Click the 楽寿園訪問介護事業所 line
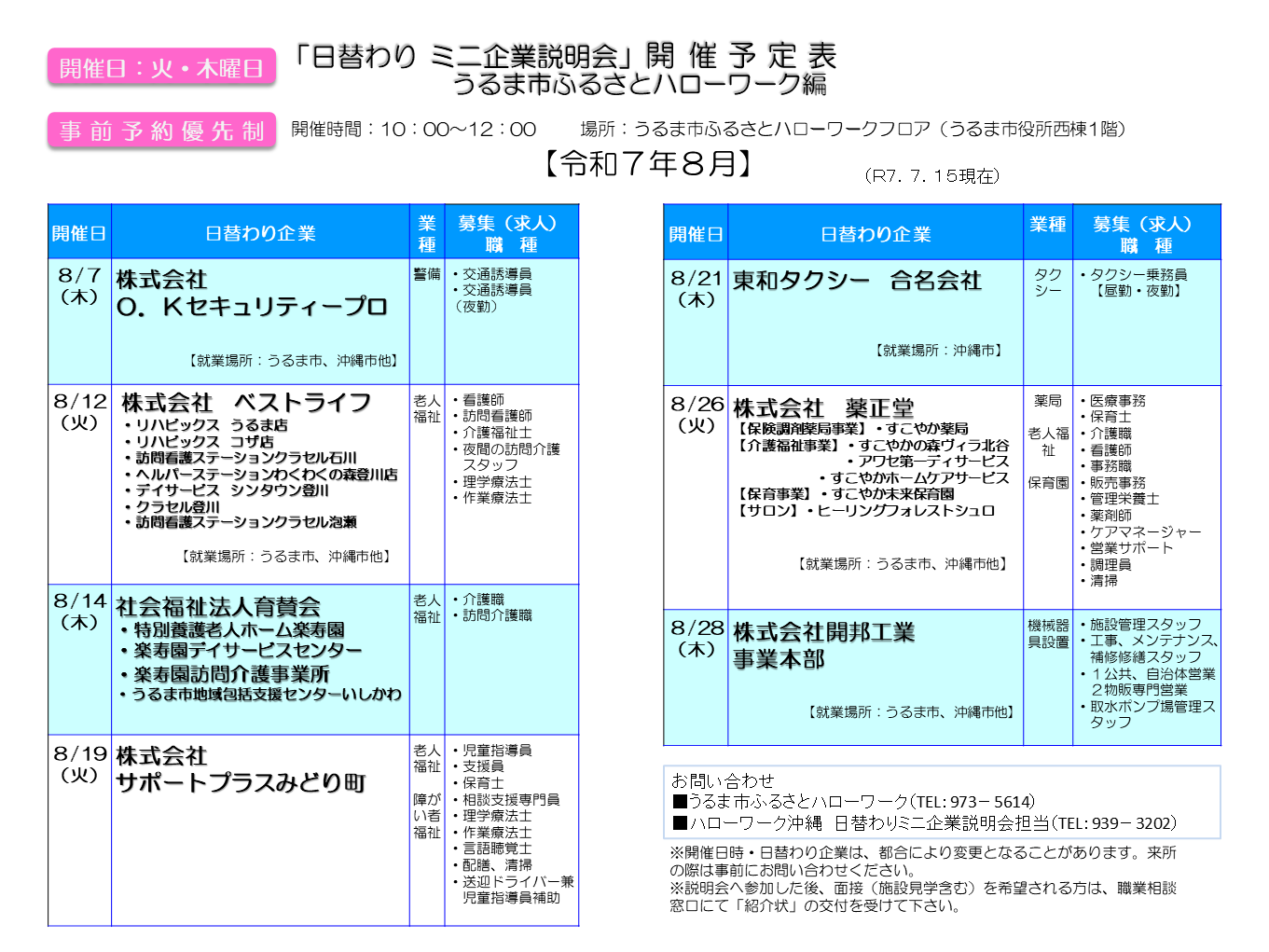This screenshot has width=1269, height=952. click(225, 673)
